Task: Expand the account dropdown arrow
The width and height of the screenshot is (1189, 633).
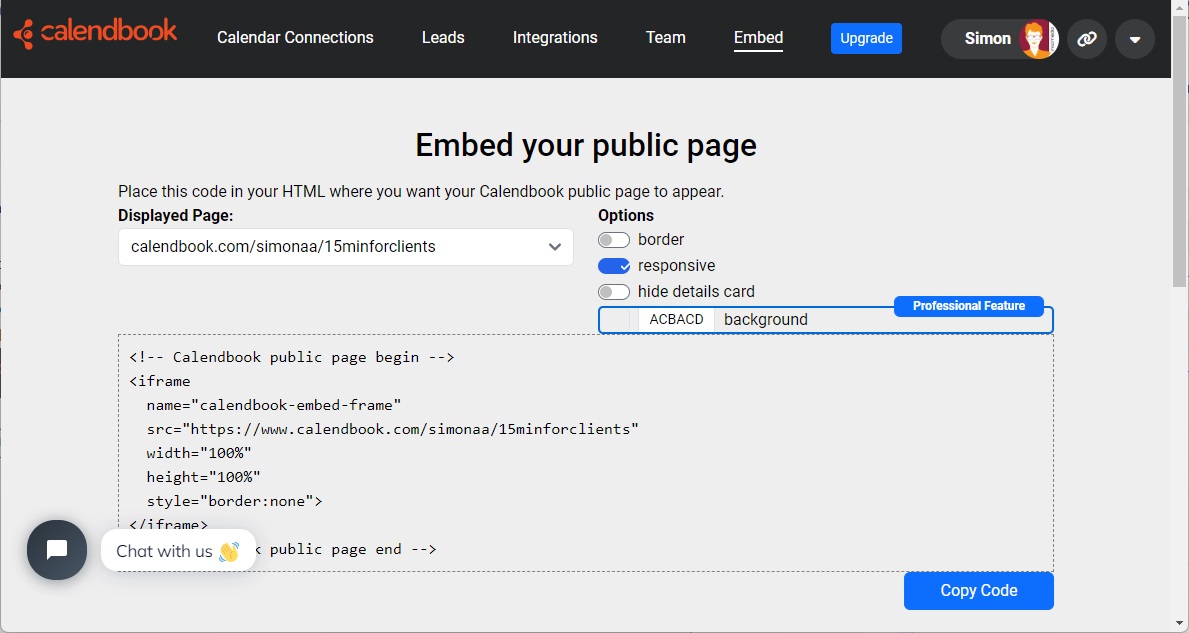Action: [x=1134, y=39]
